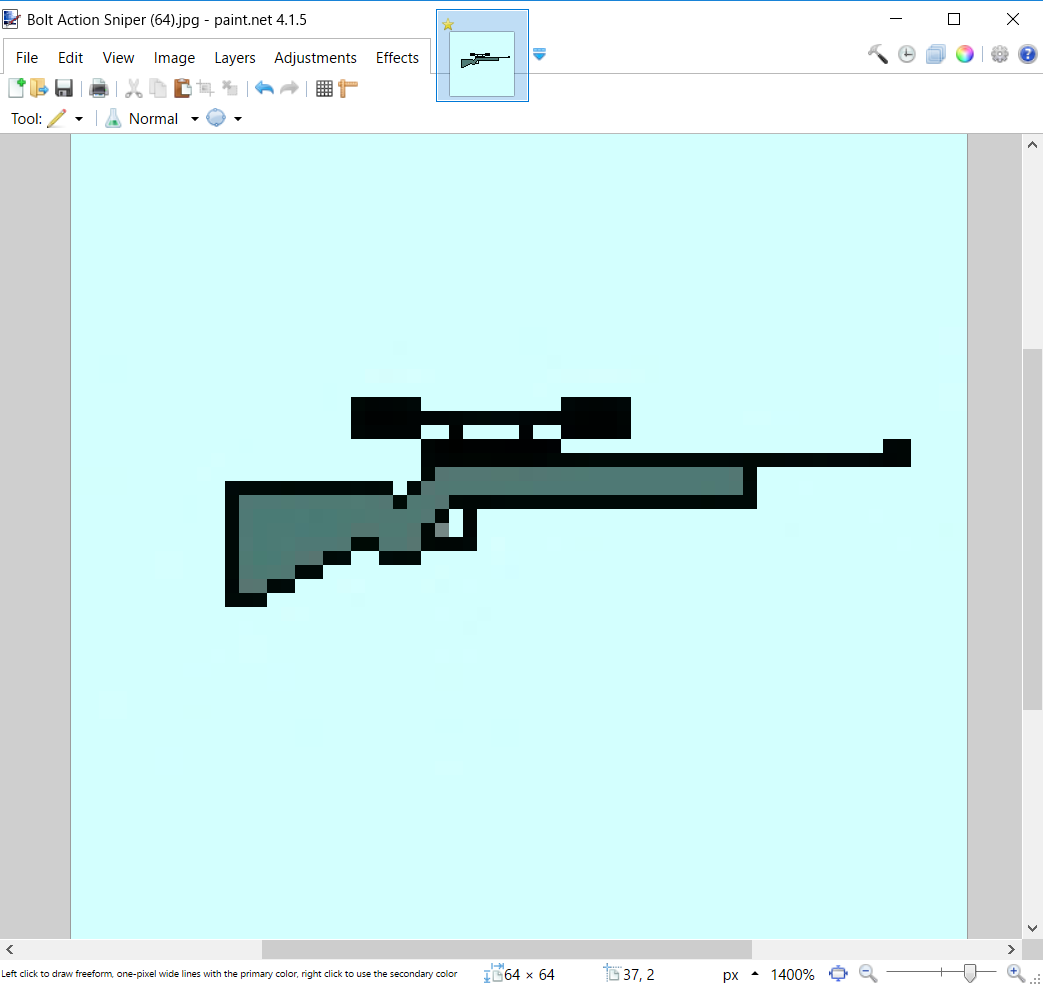Open the blend mode dropdown showing Normal
Viewport: 1043px width, 987px height.
pos(194,118)
